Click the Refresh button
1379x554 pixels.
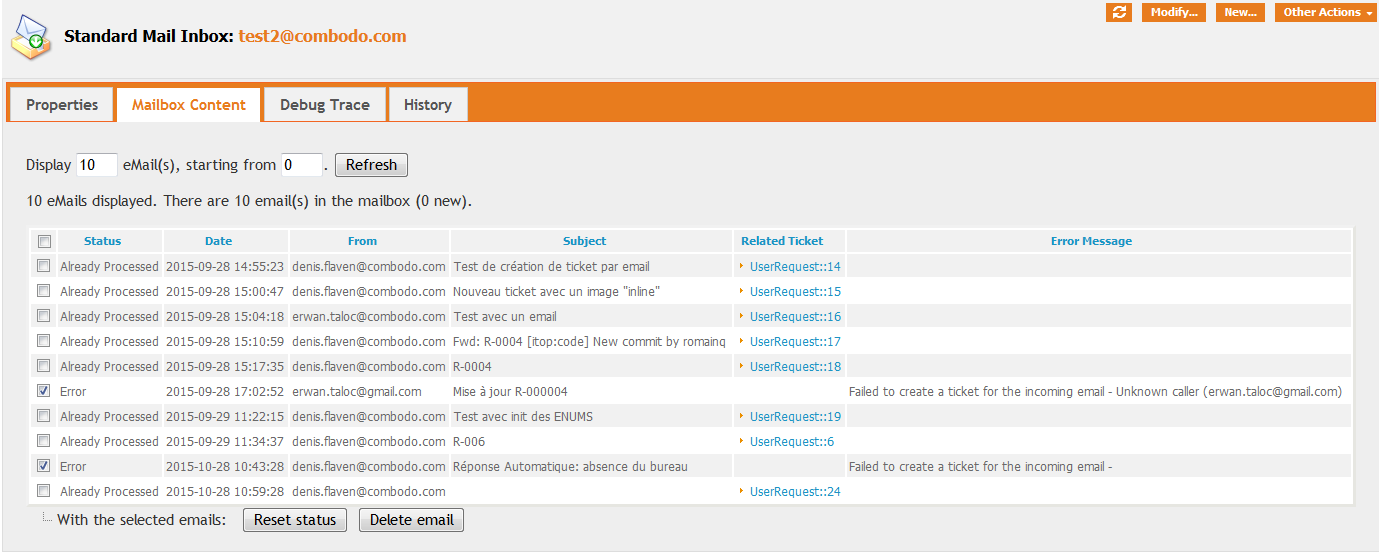coord(371,165)
